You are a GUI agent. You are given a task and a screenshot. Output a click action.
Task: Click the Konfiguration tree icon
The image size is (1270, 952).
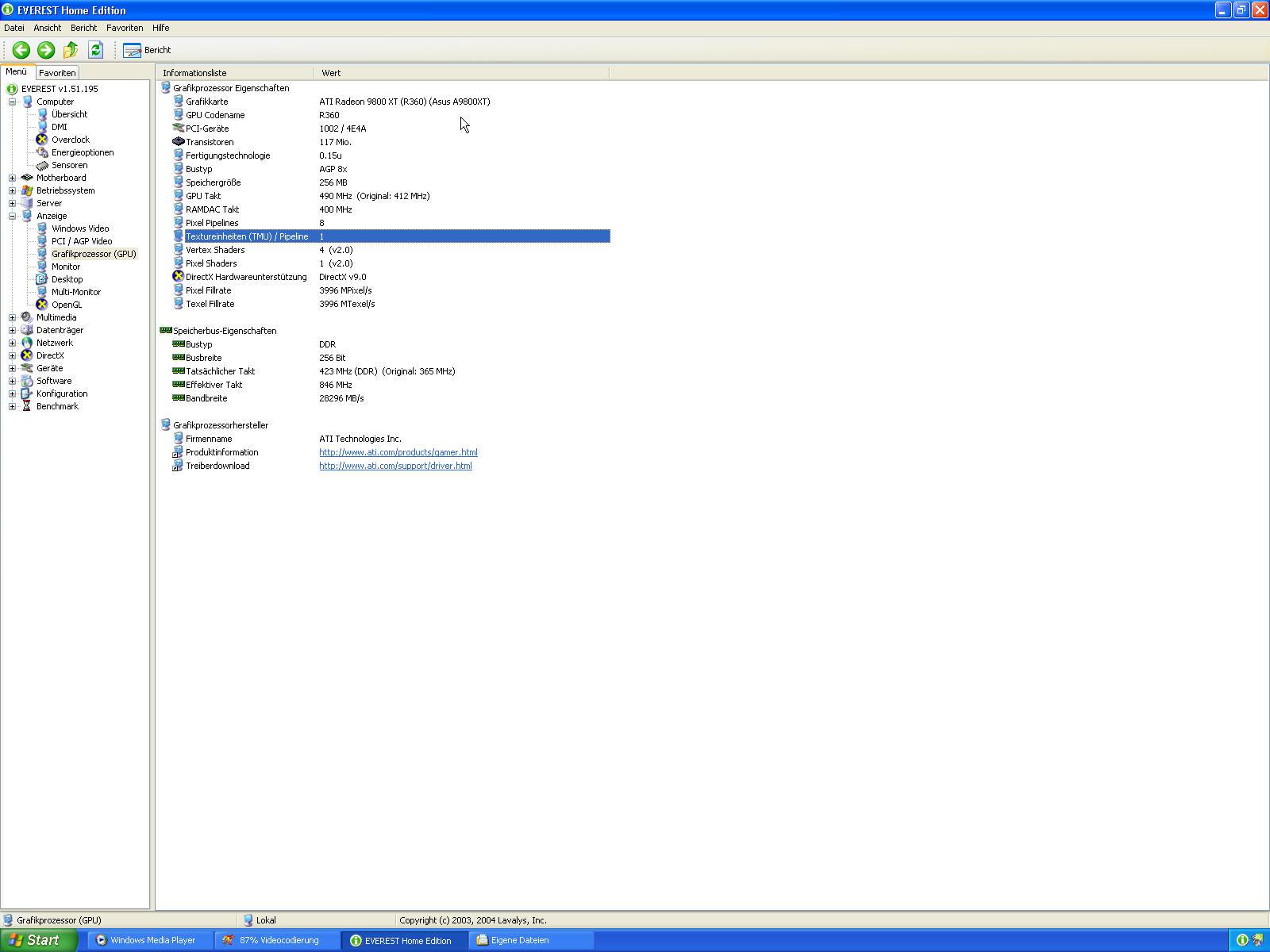pyautogui.click(x=27, y=393)
